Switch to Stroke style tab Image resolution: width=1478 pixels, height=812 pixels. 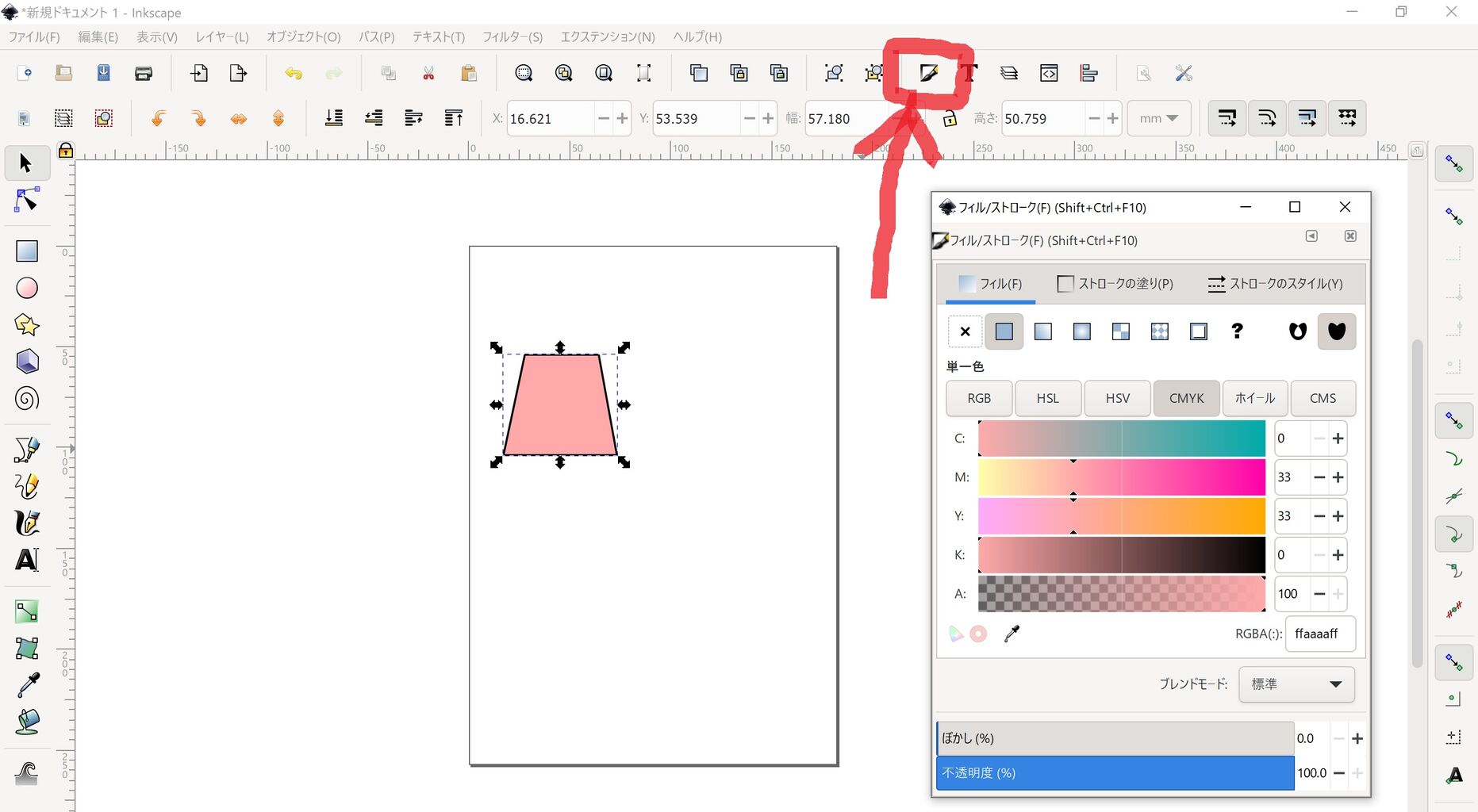(x=1275, y=284)
